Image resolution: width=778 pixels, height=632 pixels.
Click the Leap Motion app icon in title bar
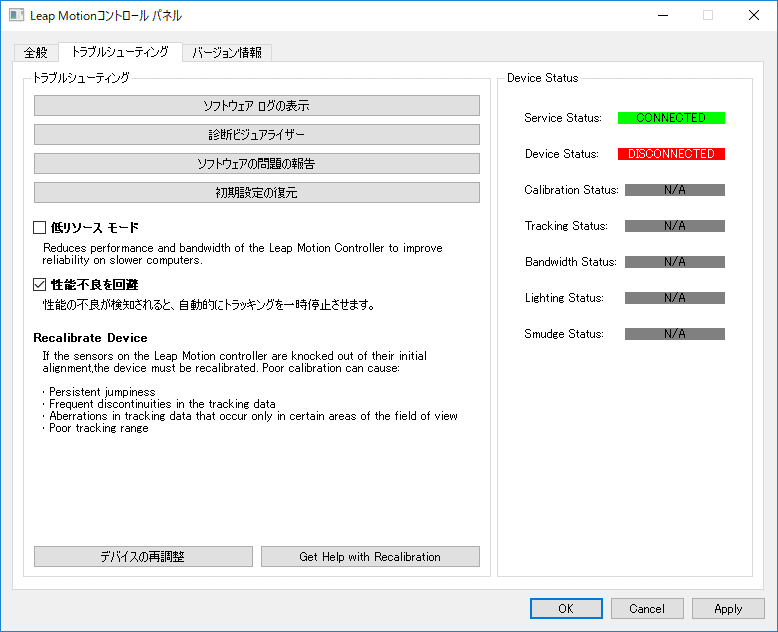pyautogui.click(x=17, y=16)
